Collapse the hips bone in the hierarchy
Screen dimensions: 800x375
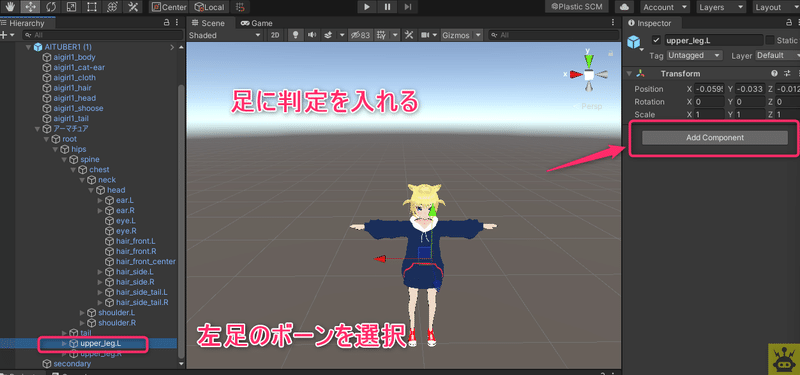(x=55, y=149)
